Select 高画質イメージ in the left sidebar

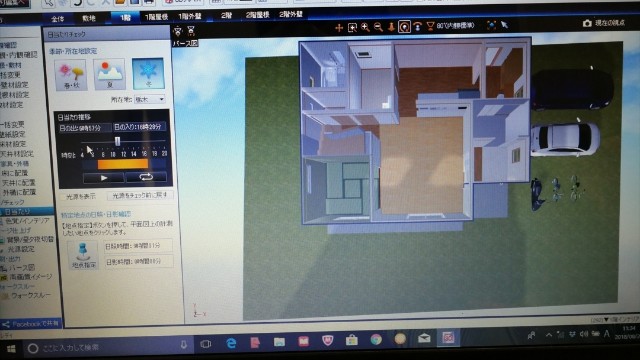27,277
